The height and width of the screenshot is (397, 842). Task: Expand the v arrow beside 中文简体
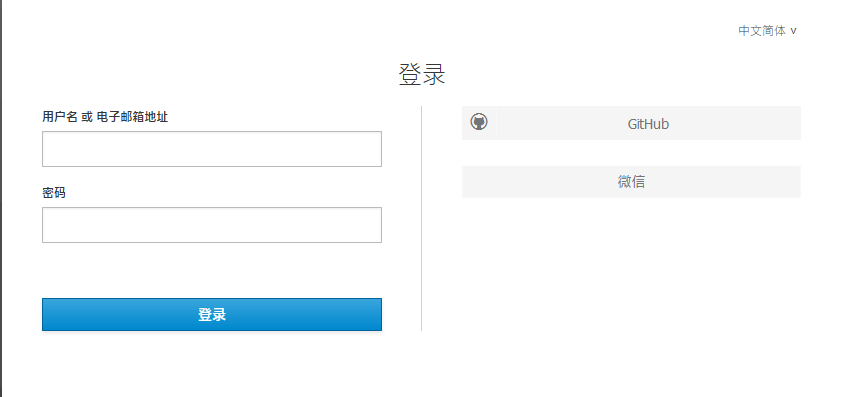[793, 31]
